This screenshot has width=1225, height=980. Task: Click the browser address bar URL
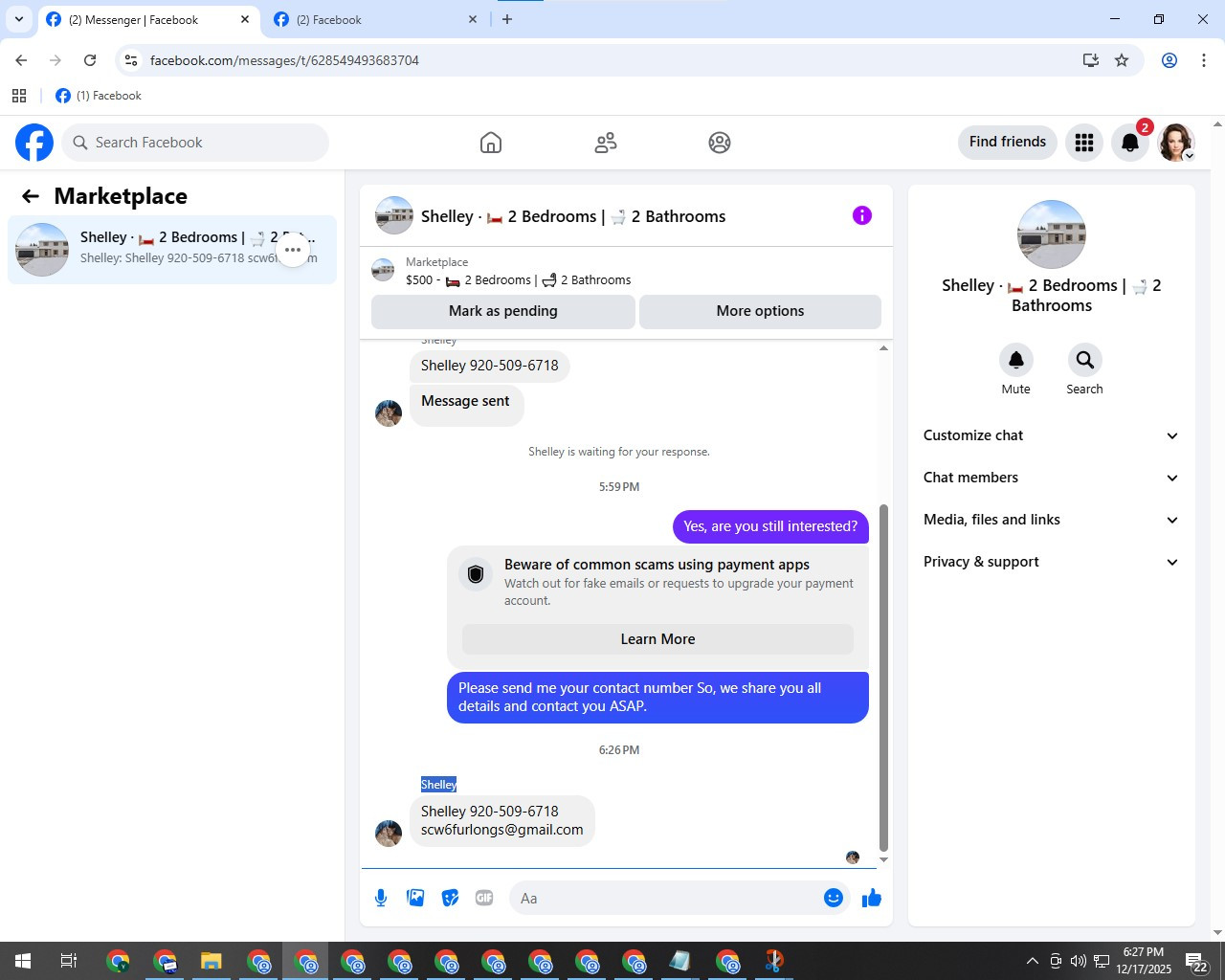(284, 60)
